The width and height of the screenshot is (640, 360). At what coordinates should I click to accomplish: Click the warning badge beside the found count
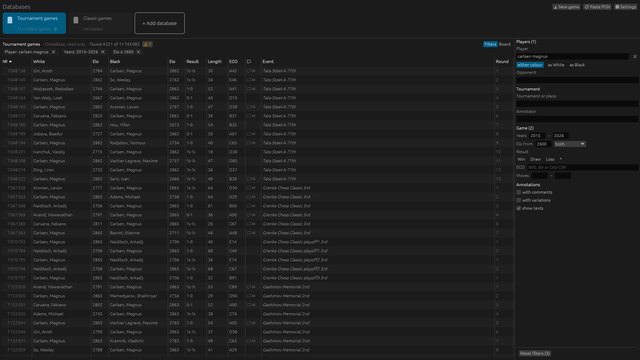(x=147, y=44)
